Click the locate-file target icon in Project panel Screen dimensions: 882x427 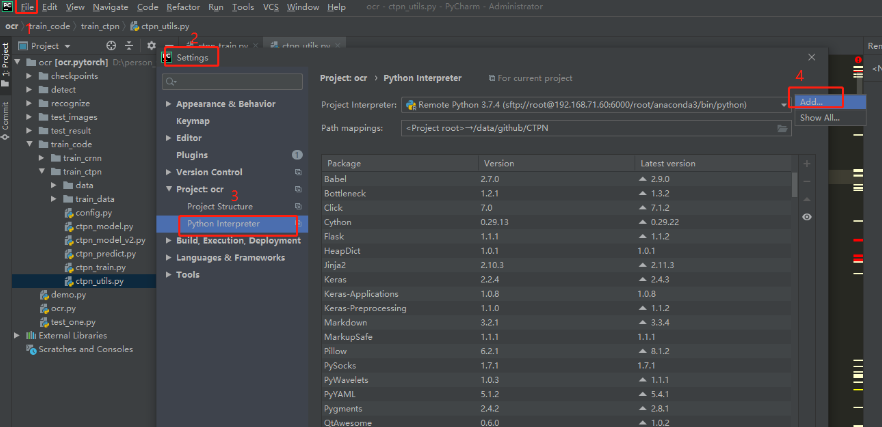[x=111, y=46]
